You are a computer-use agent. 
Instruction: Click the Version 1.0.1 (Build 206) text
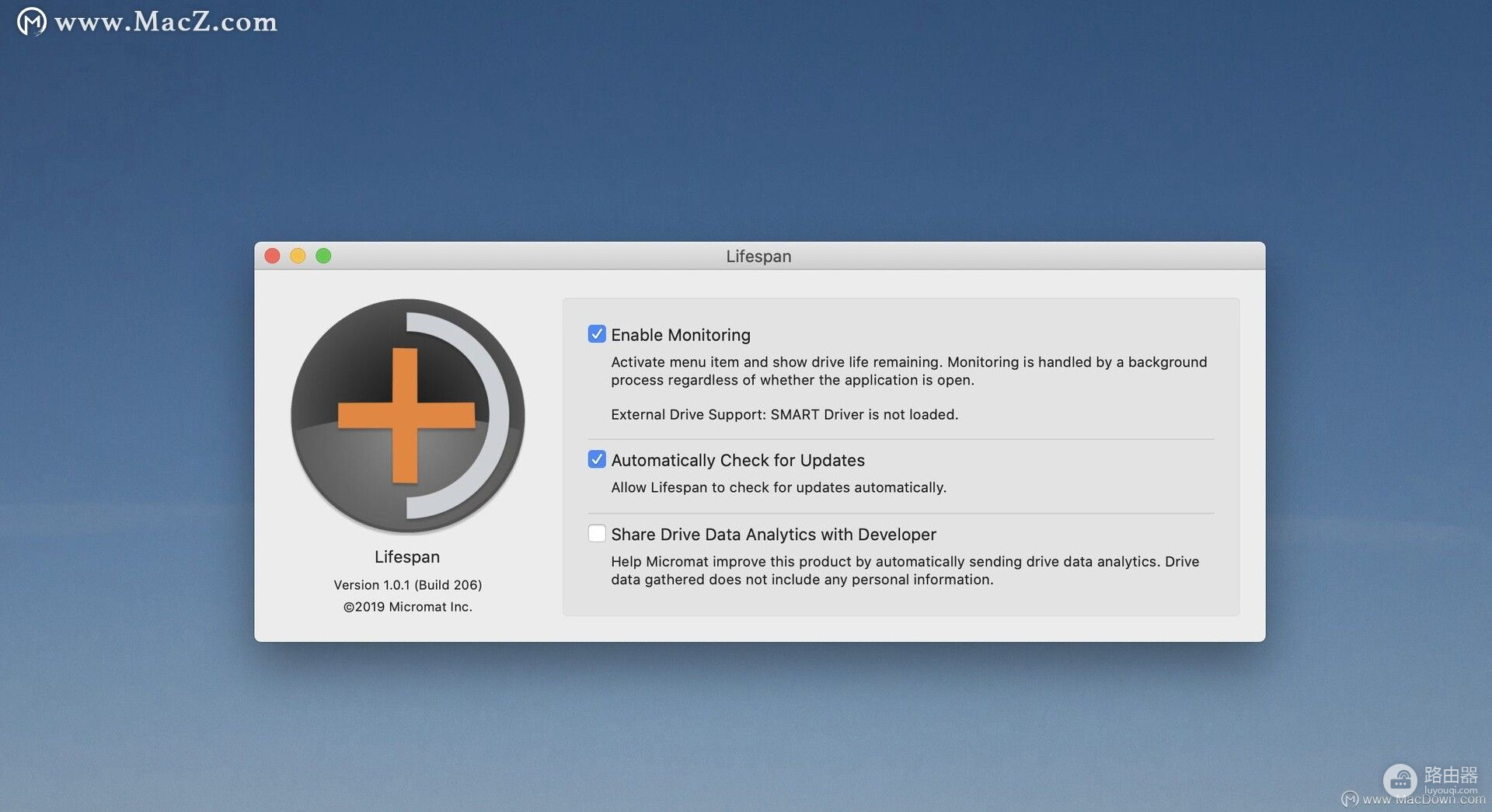point(408,585)
